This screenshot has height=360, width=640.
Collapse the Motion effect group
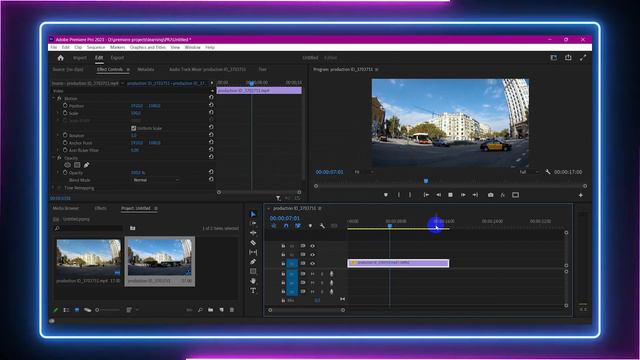53,98
